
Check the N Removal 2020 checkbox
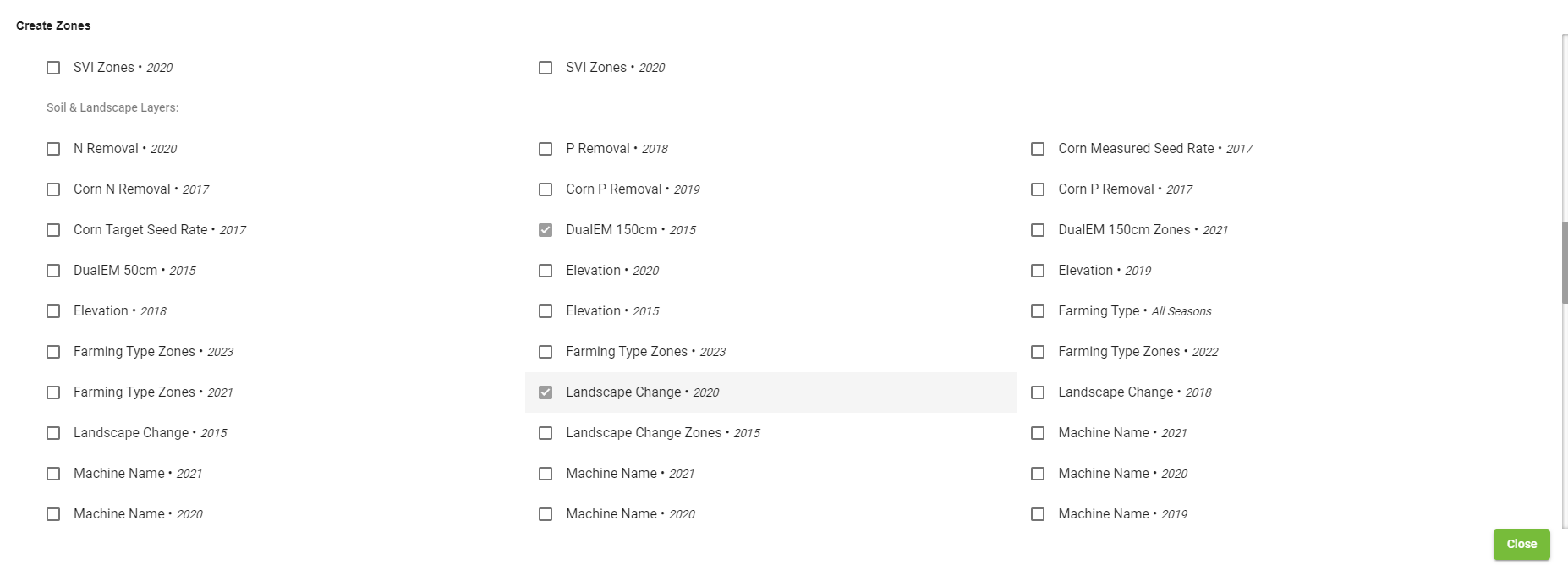click(x=53, y=149)
